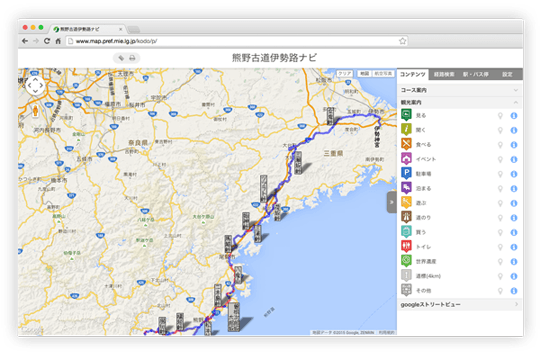Select the green 世界遺産 heritage icon

point(406,261)
